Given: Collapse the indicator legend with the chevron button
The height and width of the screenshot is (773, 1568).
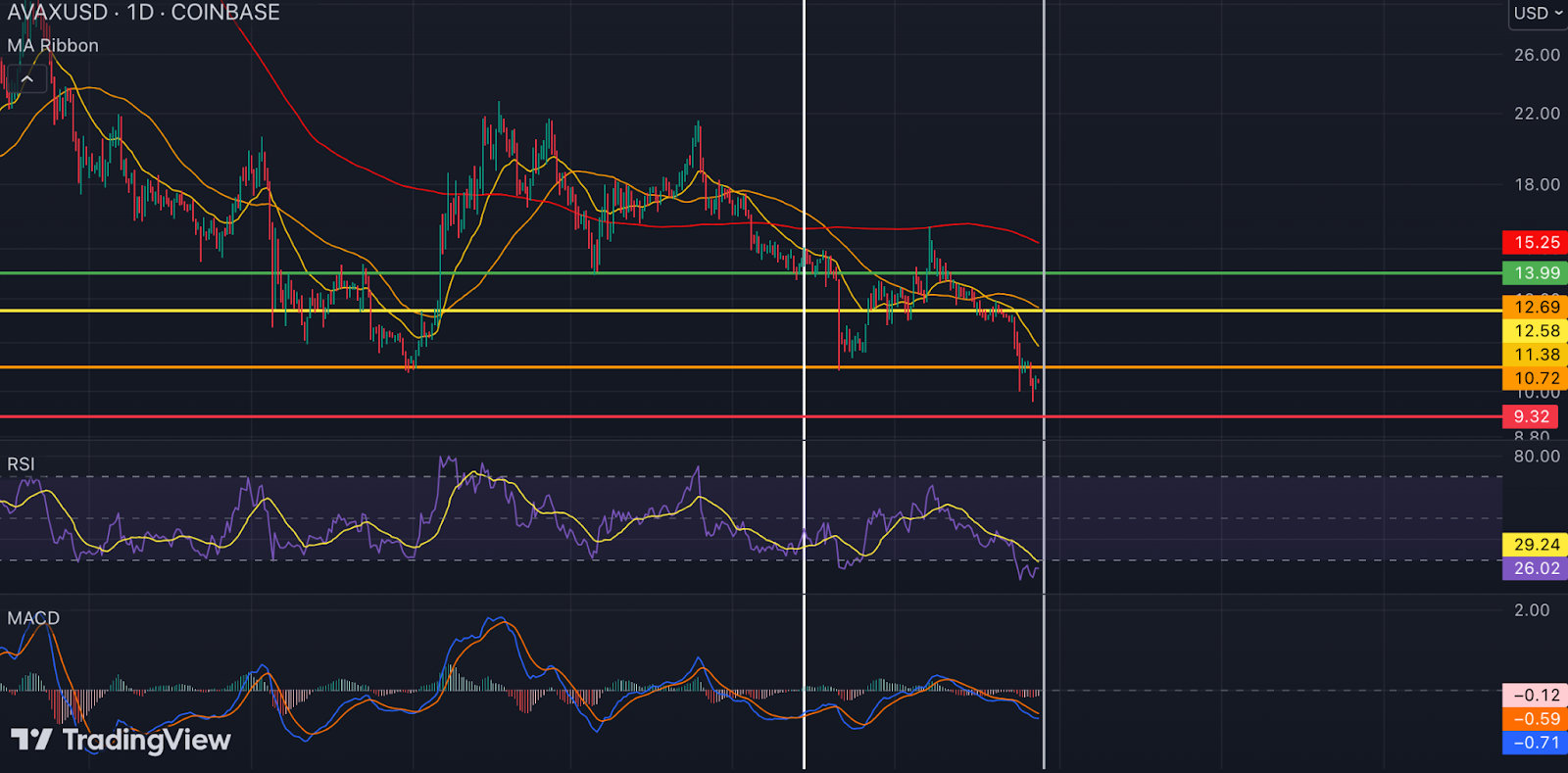Looking at the screenshot, I should (27, 78).
